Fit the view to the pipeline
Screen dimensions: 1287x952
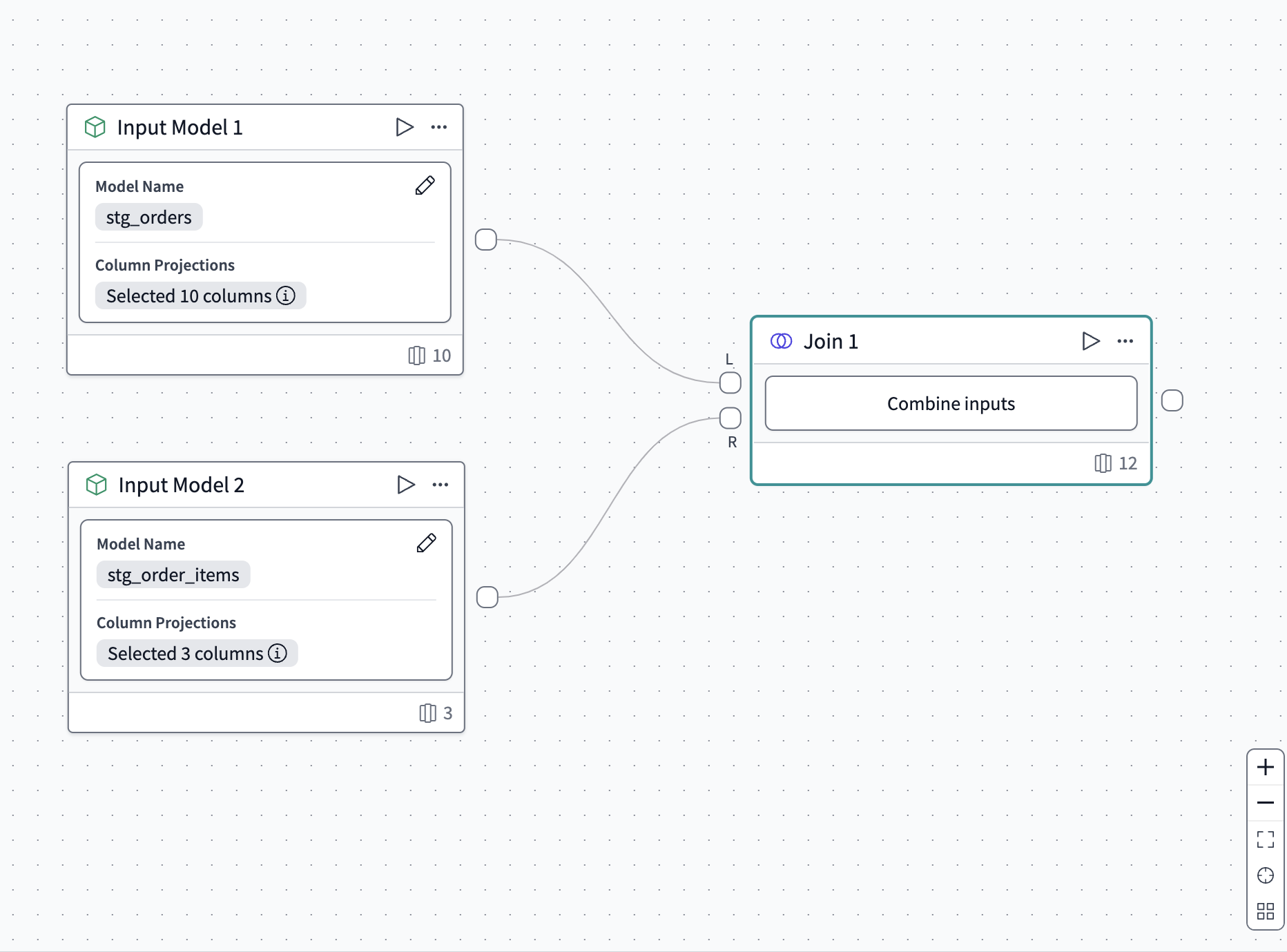tap(1266, 839)
